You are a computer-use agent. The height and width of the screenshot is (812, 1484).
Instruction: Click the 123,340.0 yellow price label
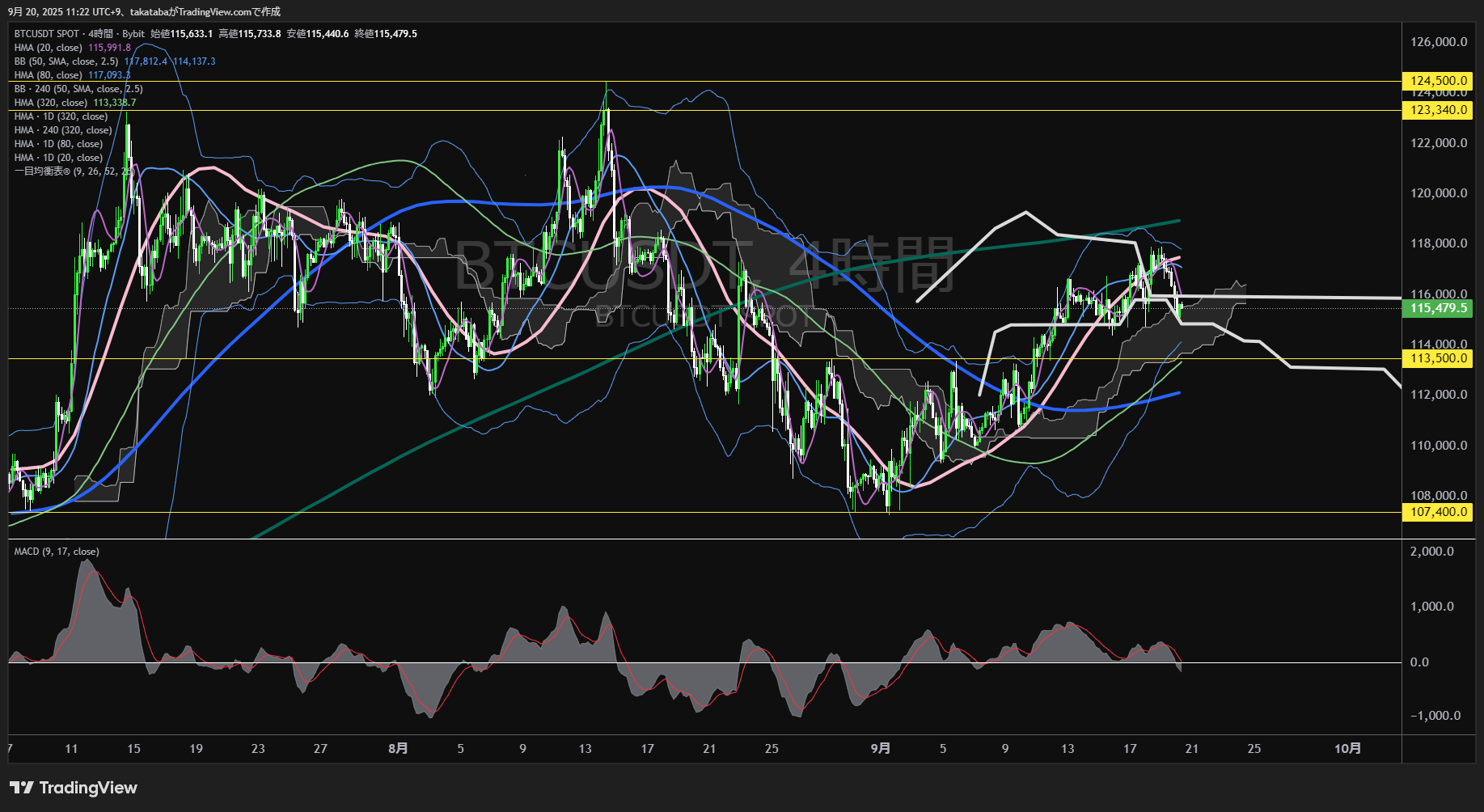click(x=1438, y=110)
